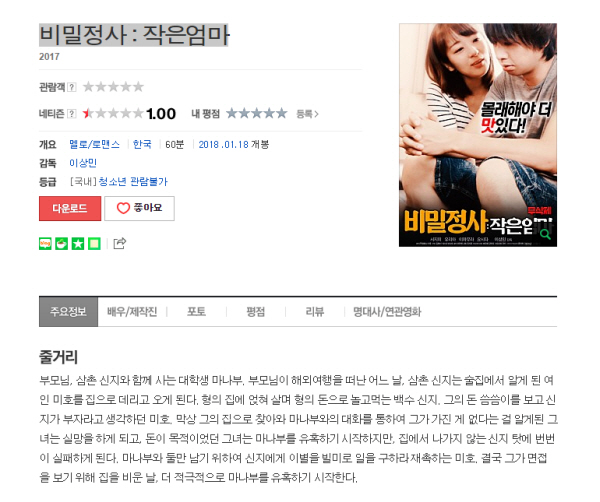Share to Naver cafe icon
Screen dimensions: 600x502
(x=62, y=243)
